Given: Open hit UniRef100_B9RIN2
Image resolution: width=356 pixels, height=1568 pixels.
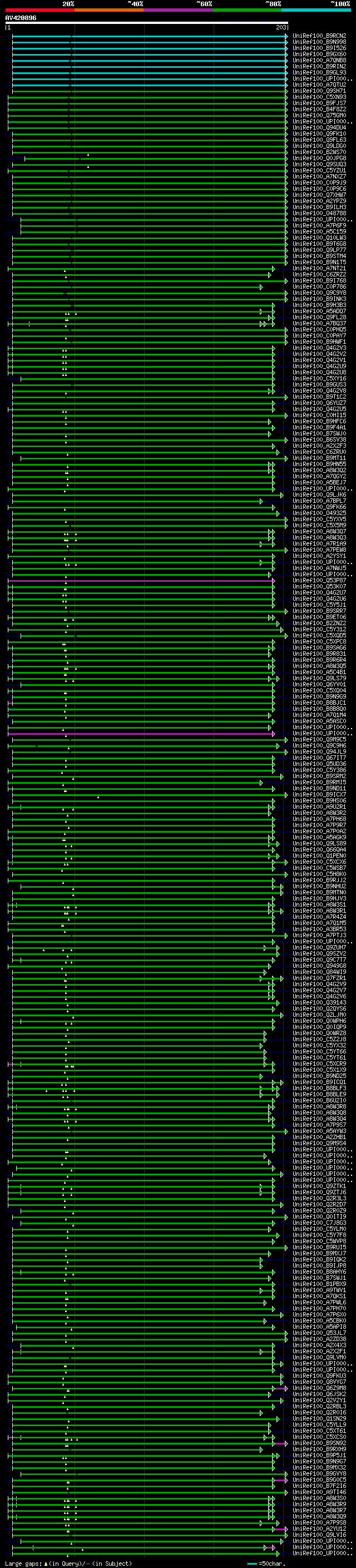Looking at the screenshot, I should (319, 66).
